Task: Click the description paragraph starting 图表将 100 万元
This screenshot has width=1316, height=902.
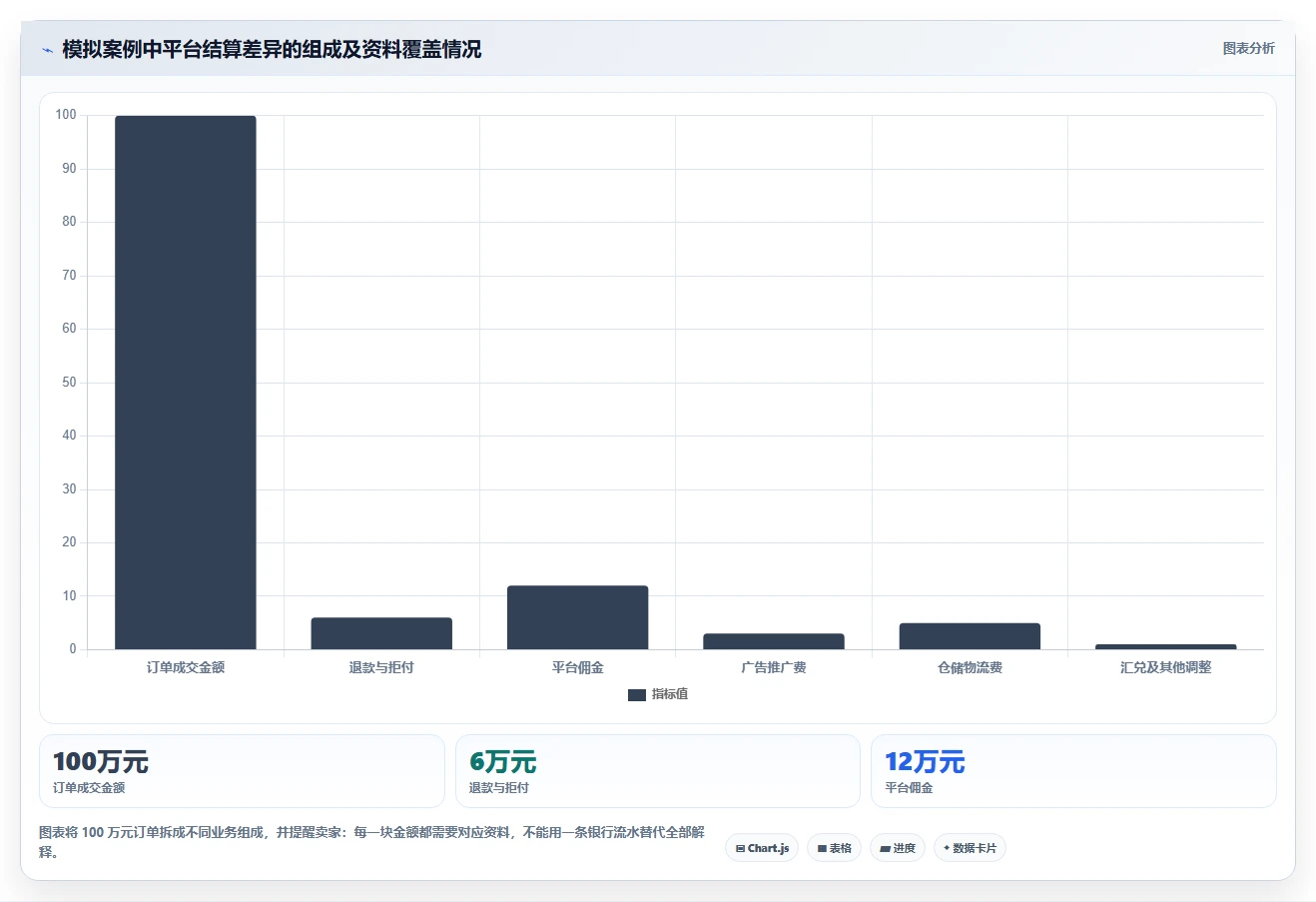Action: [371, 842]
